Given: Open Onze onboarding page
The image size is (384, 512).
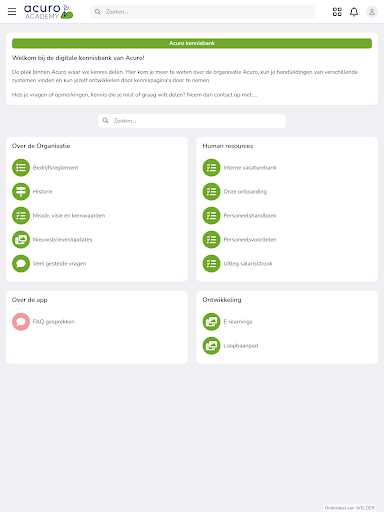Looking at the screenshot, I should coord(245,192).
